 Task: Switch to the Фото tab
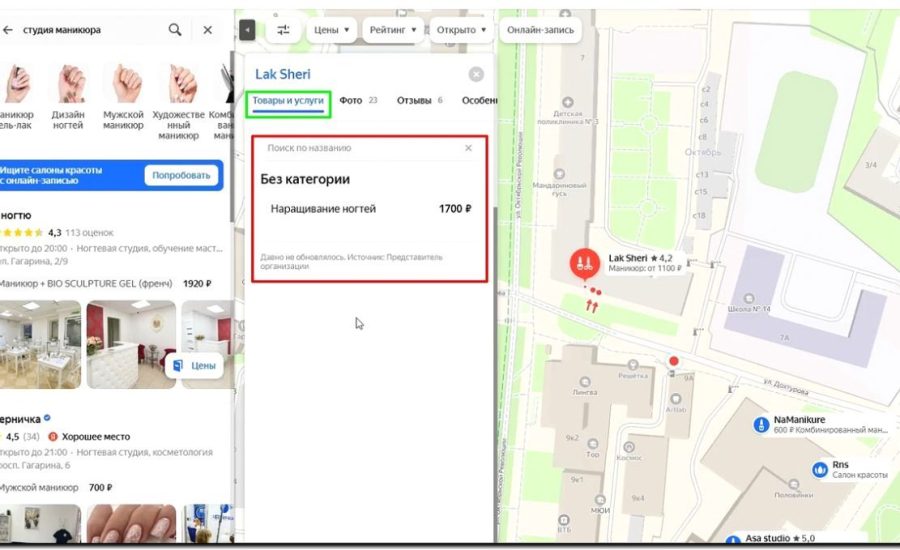[351, 101]
